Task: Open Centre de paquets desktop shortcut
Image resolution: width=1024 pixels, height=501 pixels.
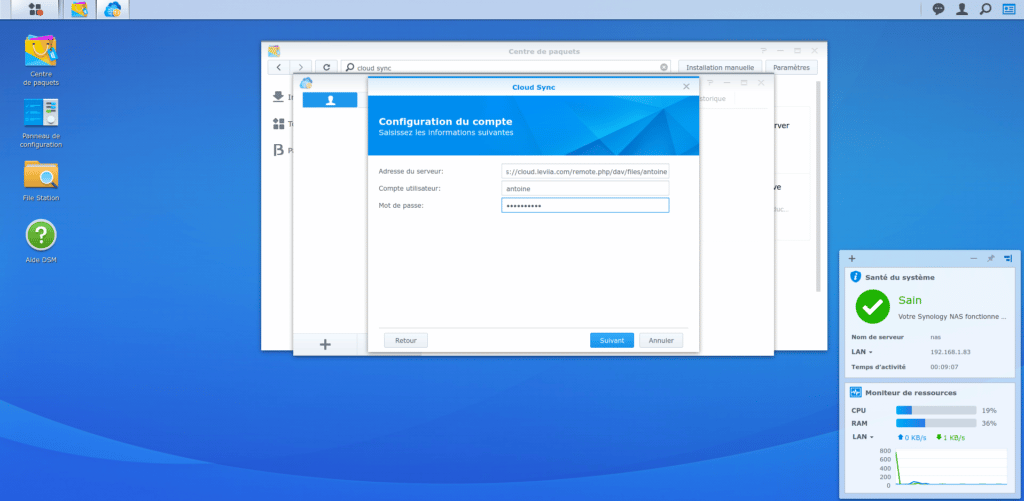Action: pyautogui.click(x=40, y=60)
